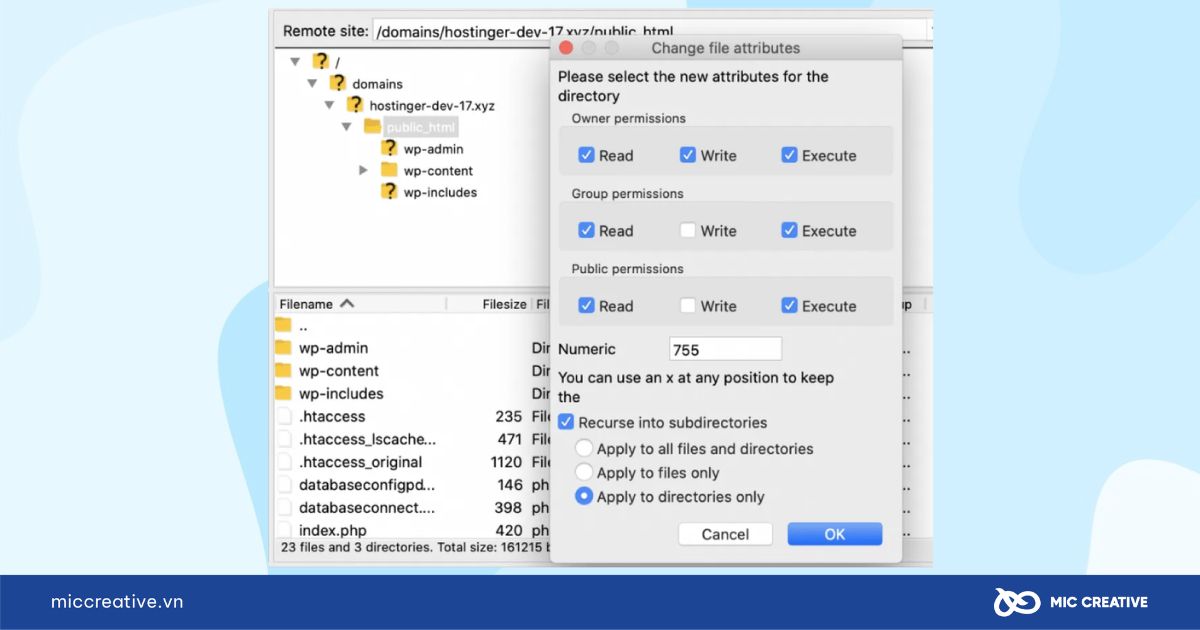This screenshot has width=1200, height=630.
Task: Select the .htaccess_lscache... file name
Action: pyautogui.click(x=367, y=439)
